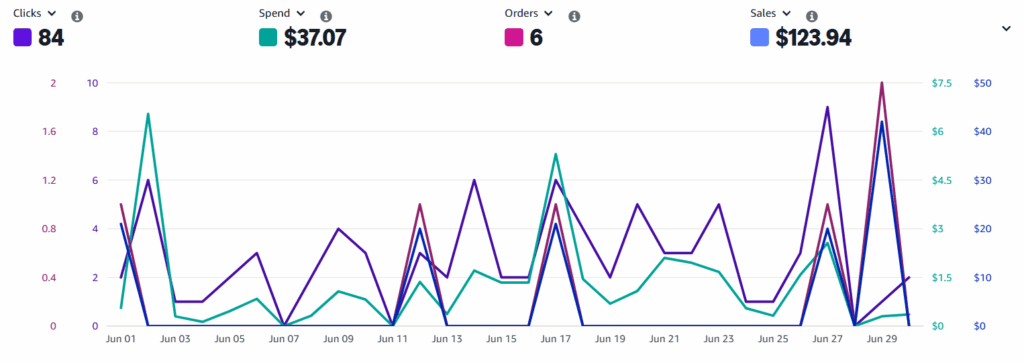Click the info icon next to Sales

click(x=812, y=16)
